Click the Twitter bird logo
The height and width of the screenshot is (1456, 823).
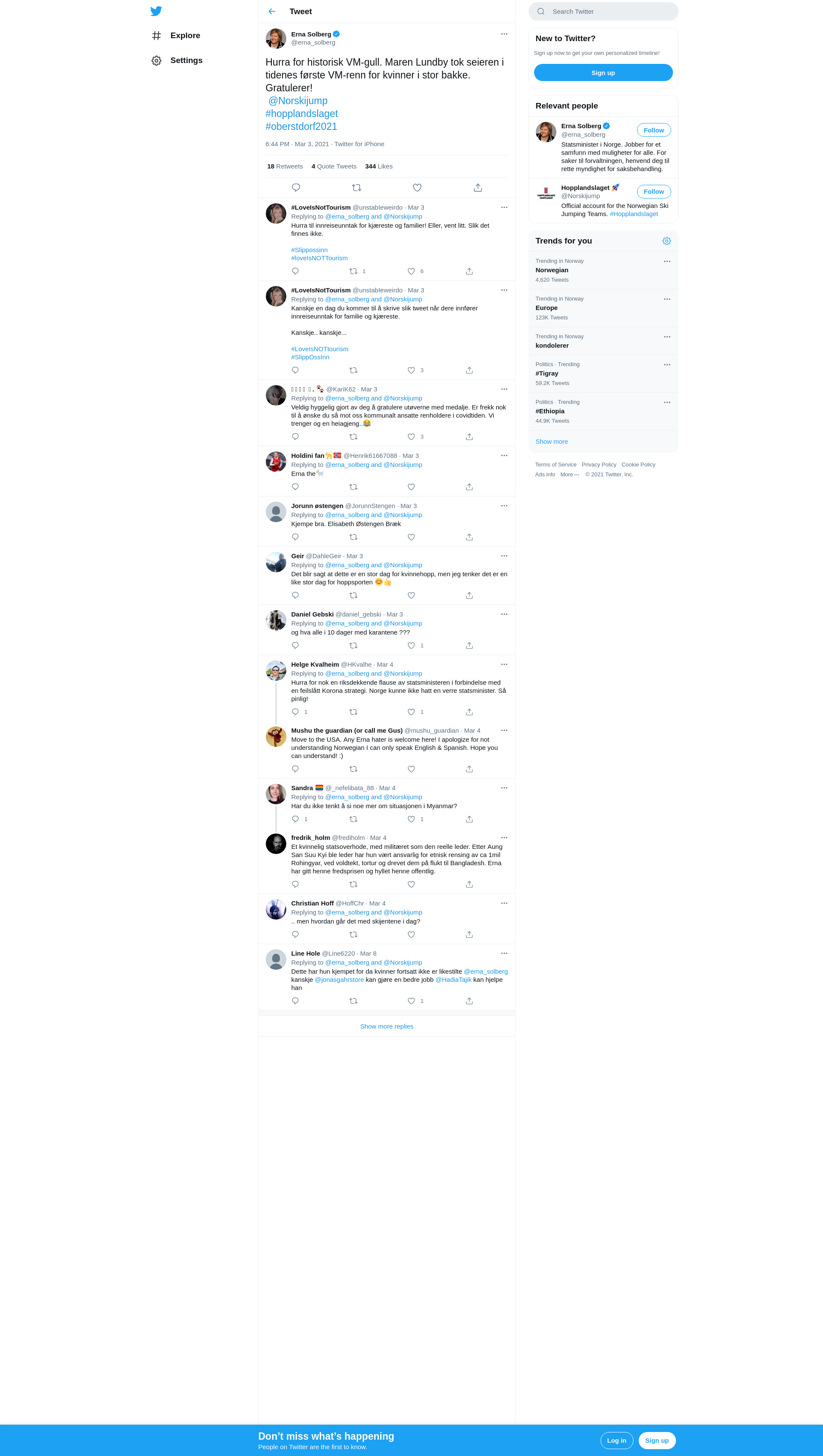click(156, 11)
